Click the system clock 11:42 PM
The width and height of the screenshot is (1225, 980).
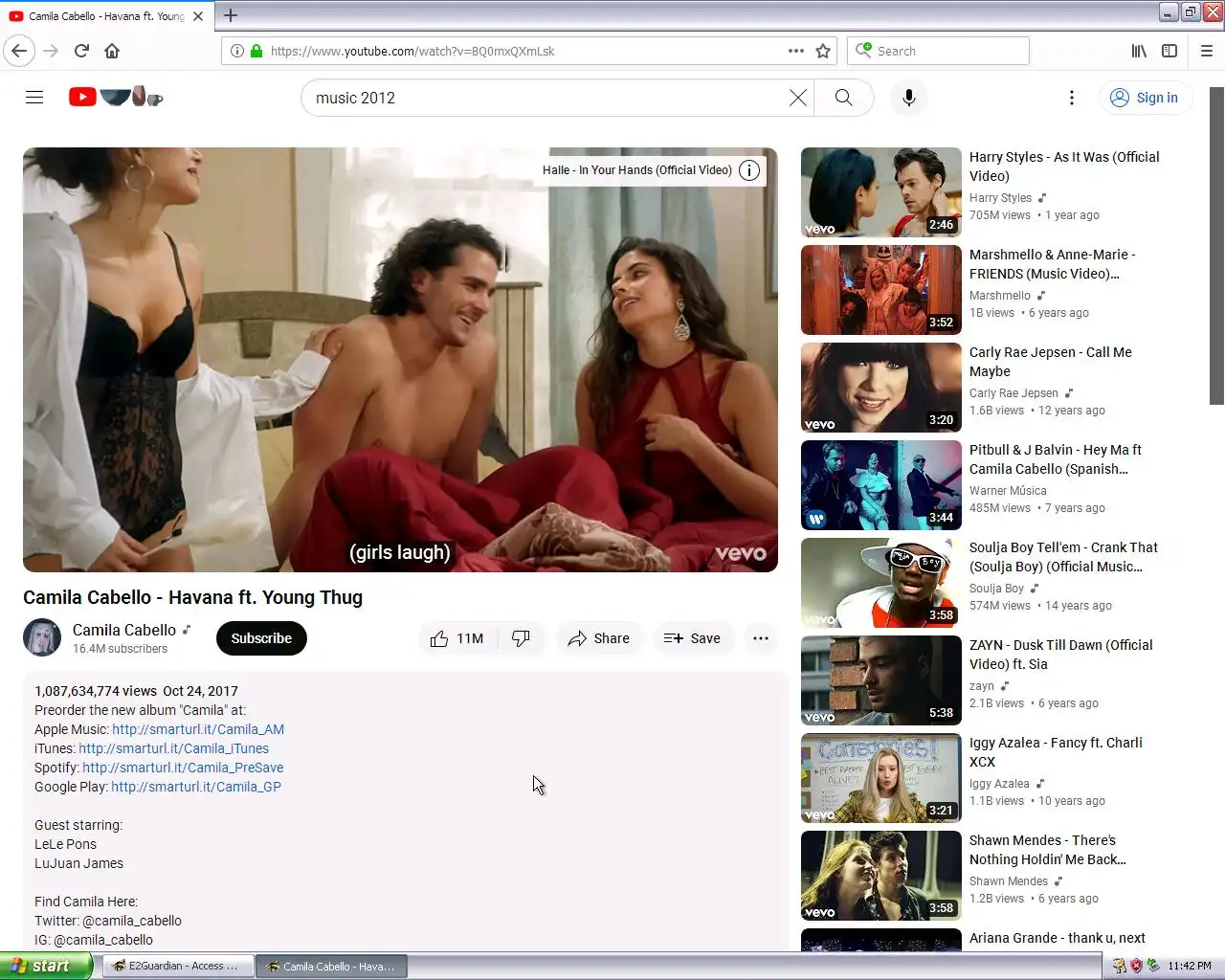(x=1190, y=966)
